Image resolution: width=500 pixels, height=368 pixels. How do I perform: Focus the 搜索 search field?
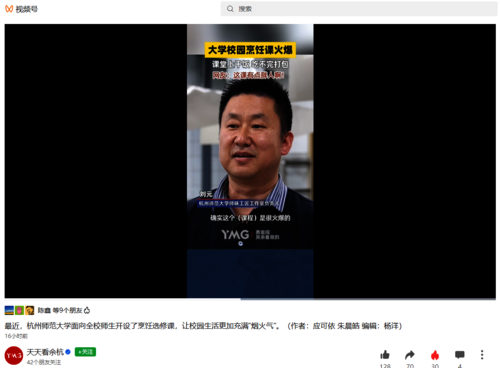coord(359,9)
